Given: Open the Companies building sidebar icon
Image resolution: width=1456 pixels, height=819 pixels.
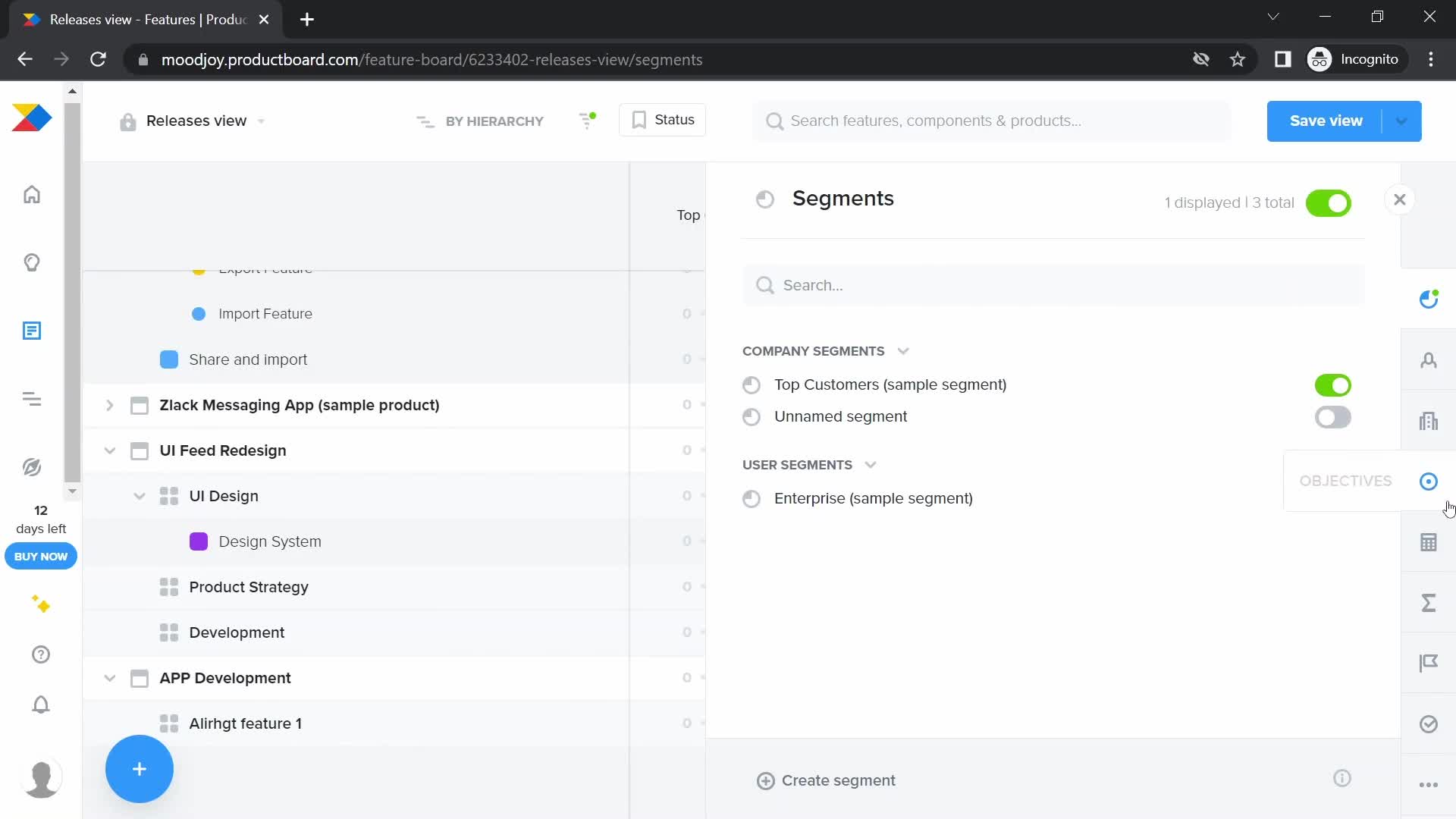Looking at the screenshot, I should (1429, 421).
